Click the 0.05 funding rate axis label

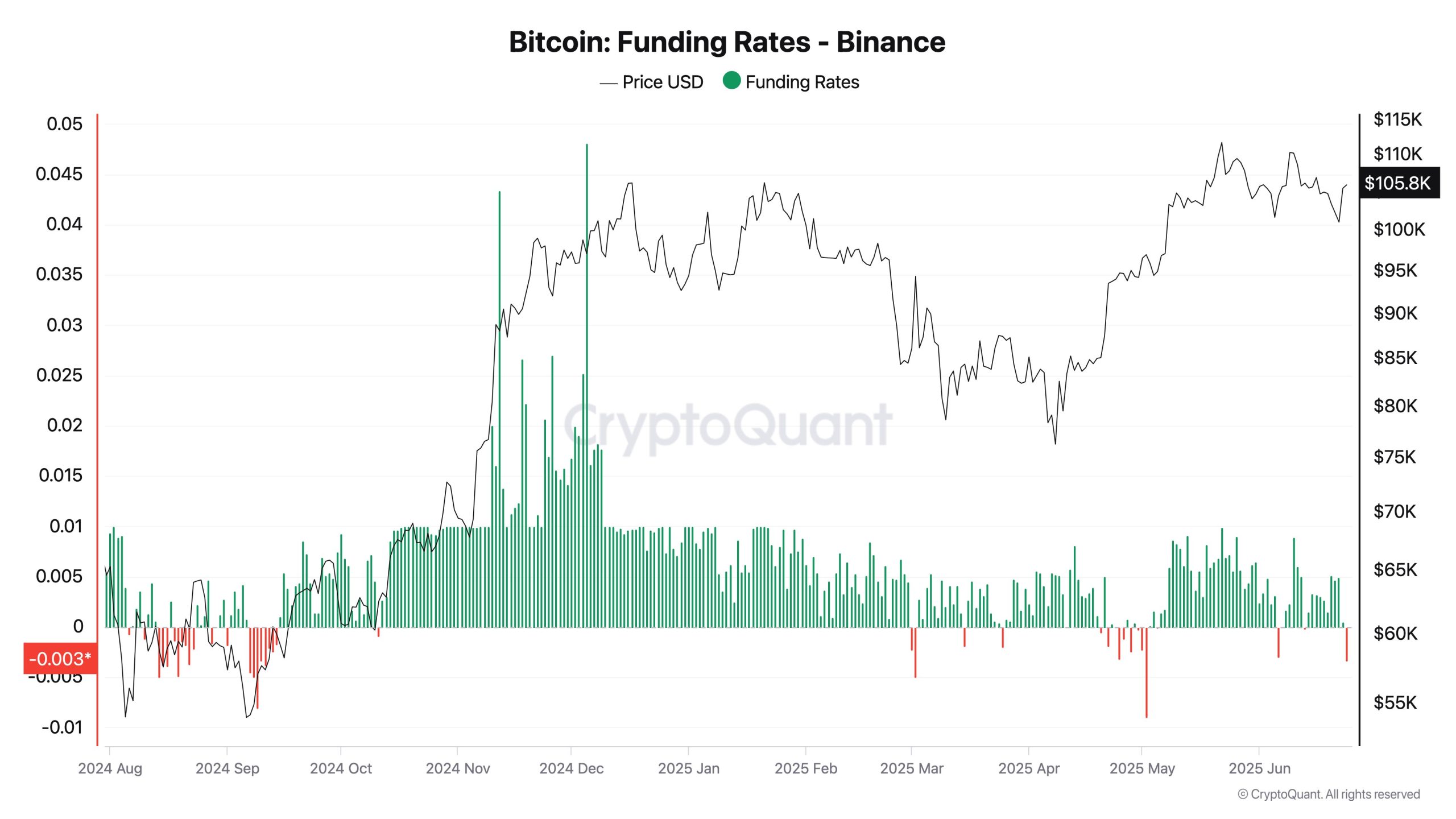(64, 124)
